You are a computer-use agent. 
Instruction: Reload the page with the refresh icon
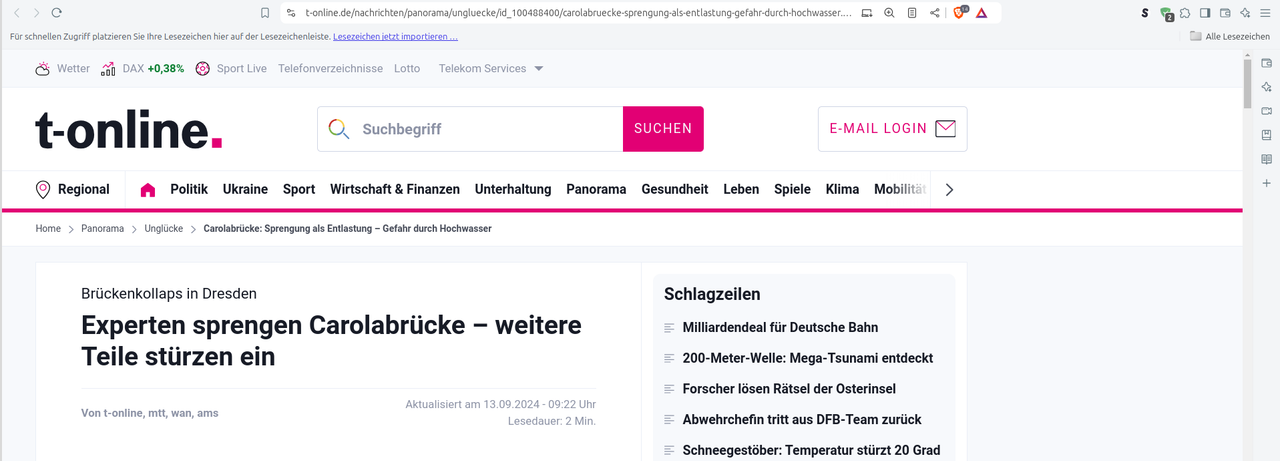[56, 13]
